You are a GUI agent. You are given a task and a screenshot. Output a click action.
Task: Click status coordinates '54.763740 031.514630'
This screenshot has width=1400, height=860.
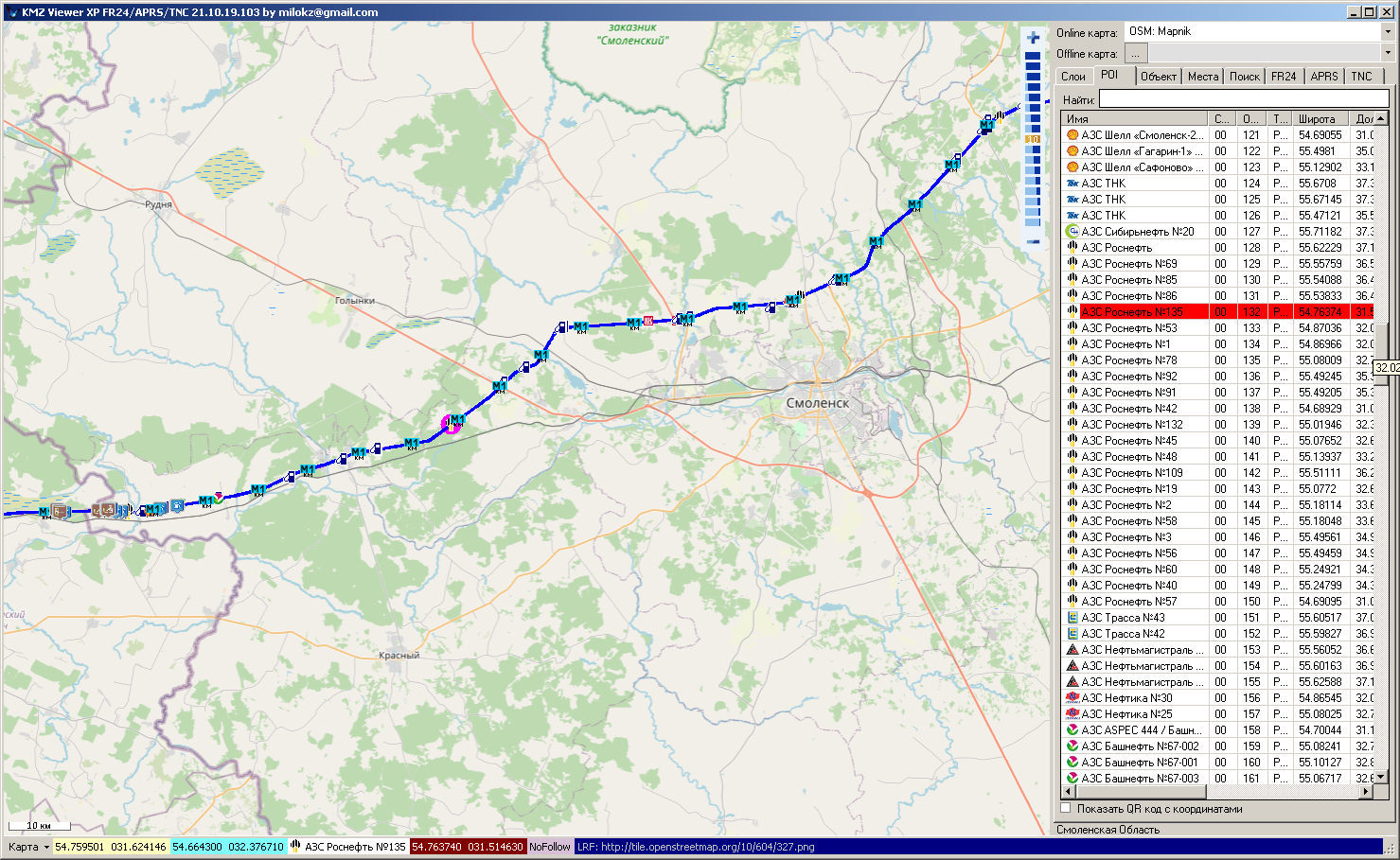(x=467, y=847)
